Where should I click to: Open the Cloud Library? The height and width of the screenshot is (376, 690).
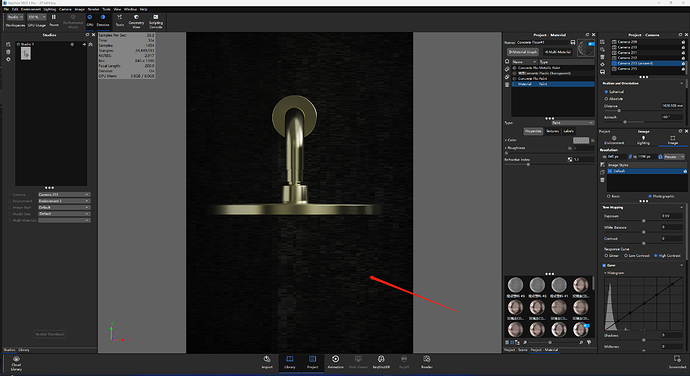tap(16, 364)
